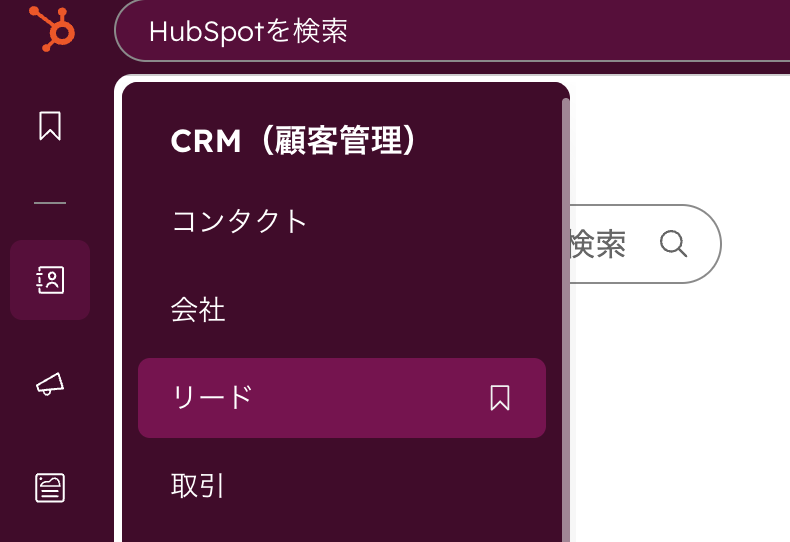Viewport: 790px width, 542px height.
Task: Click the magnifier icon in search box
Action: (674, 244)
